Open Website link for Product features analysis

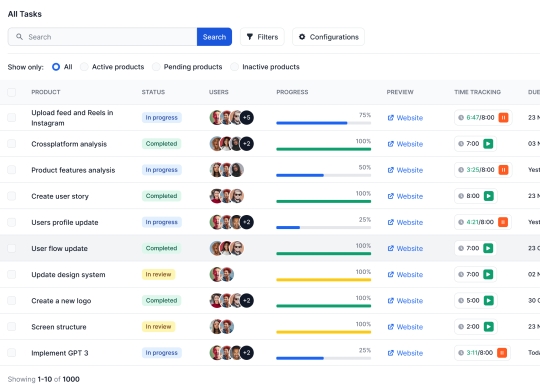click(405, 170)
